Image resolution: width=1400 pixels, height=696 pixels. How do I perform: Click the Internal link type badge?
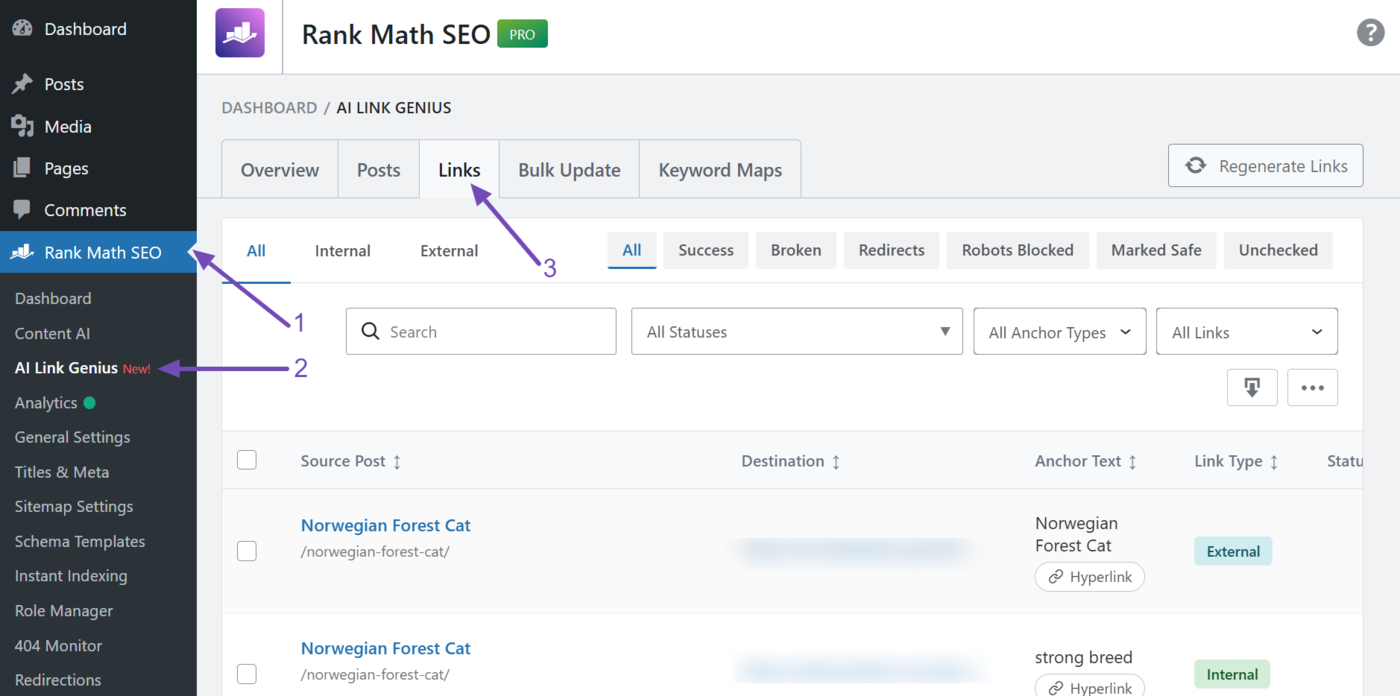point(1232,674)
